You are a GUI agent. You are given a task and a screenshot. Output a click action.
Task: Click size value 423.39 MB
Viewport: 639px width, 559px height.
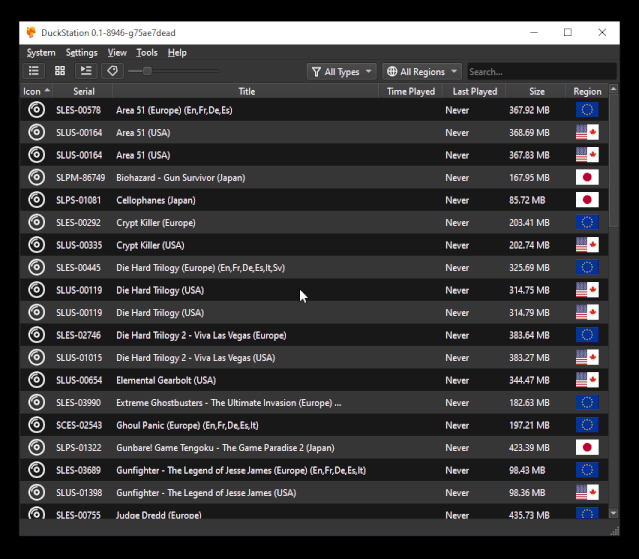point(529,448)
